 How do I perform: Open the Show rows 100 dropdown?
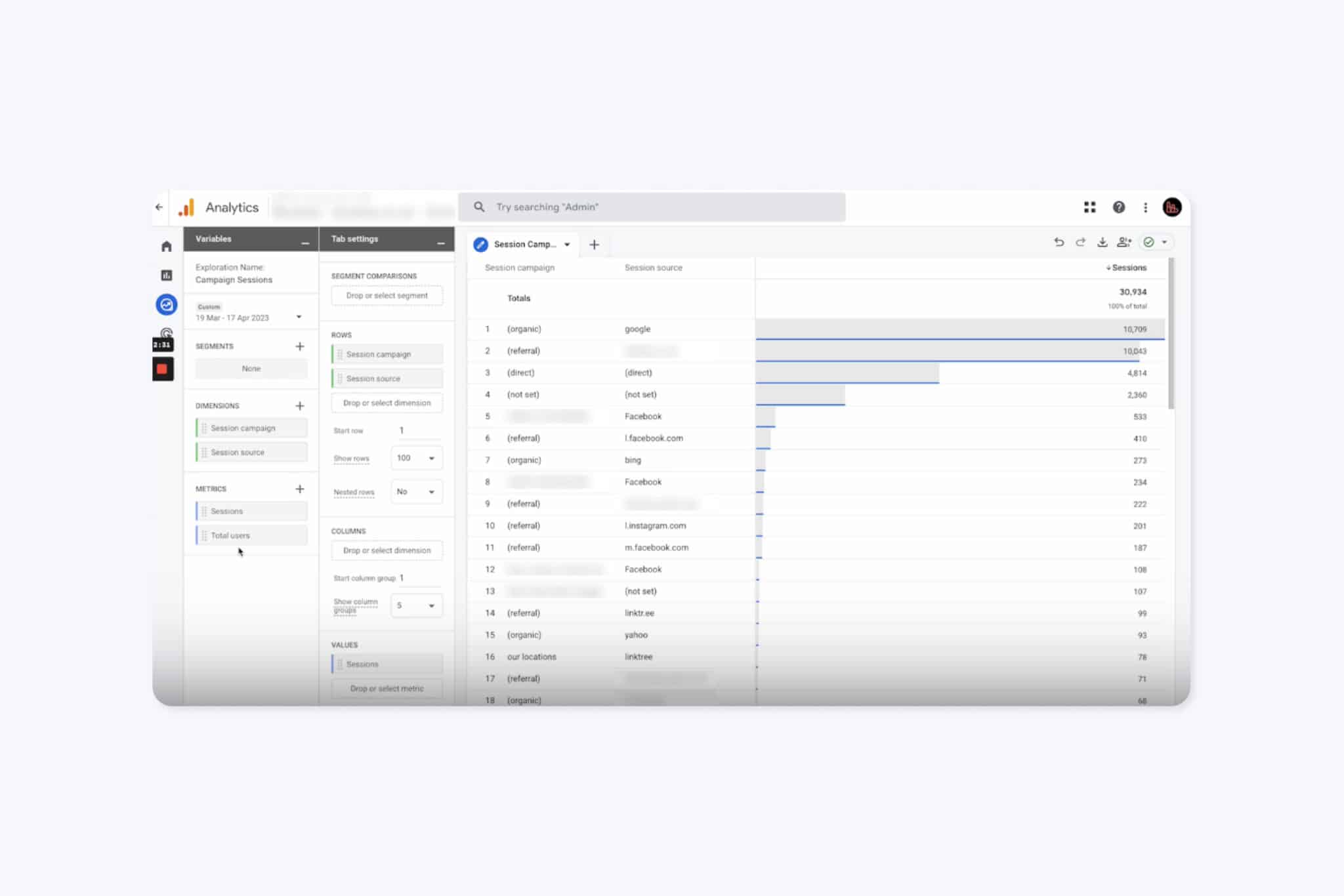pos(416,458)
